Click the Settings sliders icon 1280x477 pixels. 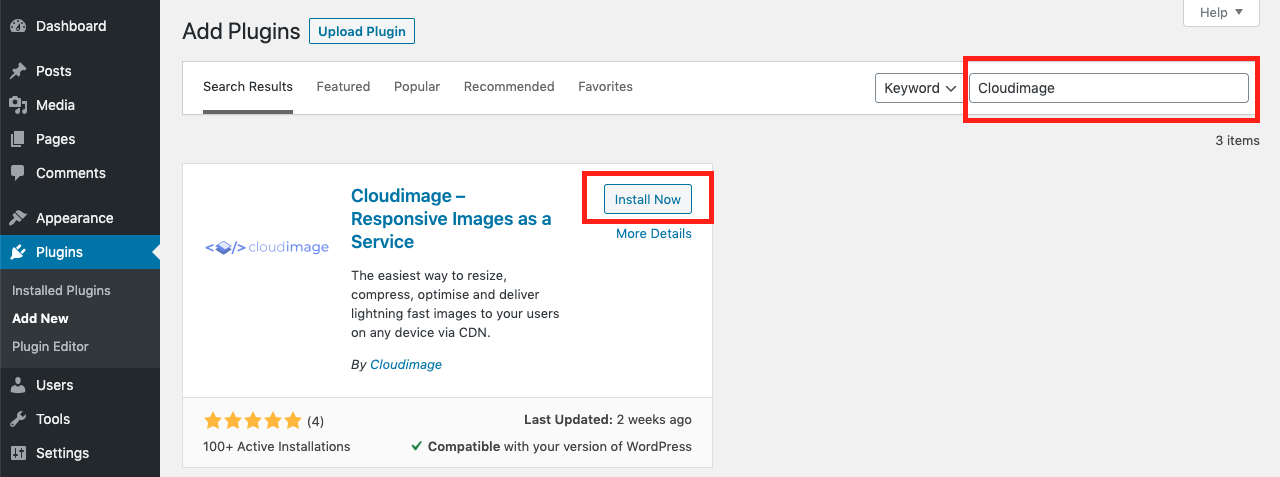coord(18,453)
